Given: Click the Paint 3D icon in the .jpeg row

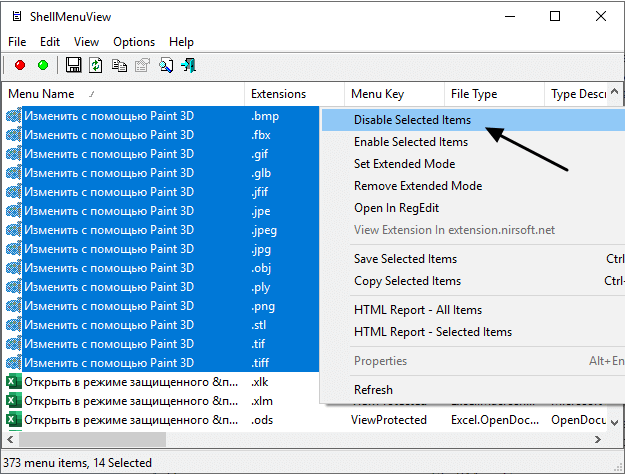Looking at the screenshot, I should 14,230.
